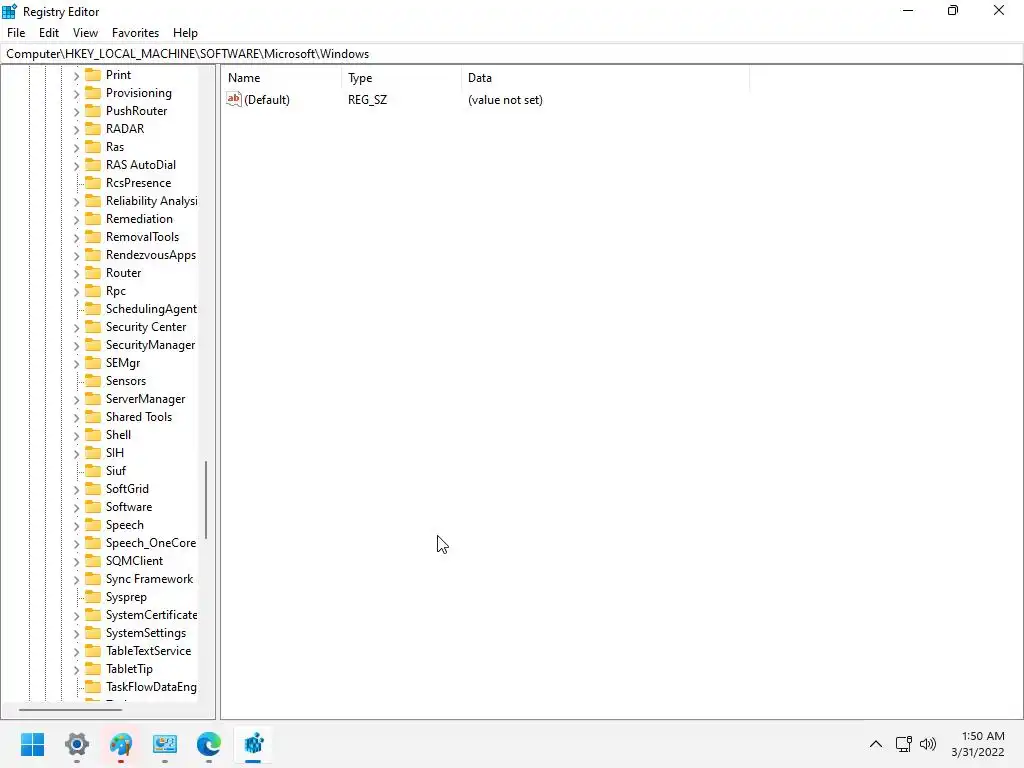The image size is (1024, 768).
Task: Click the Router folder icon
Action: (93, 273)
